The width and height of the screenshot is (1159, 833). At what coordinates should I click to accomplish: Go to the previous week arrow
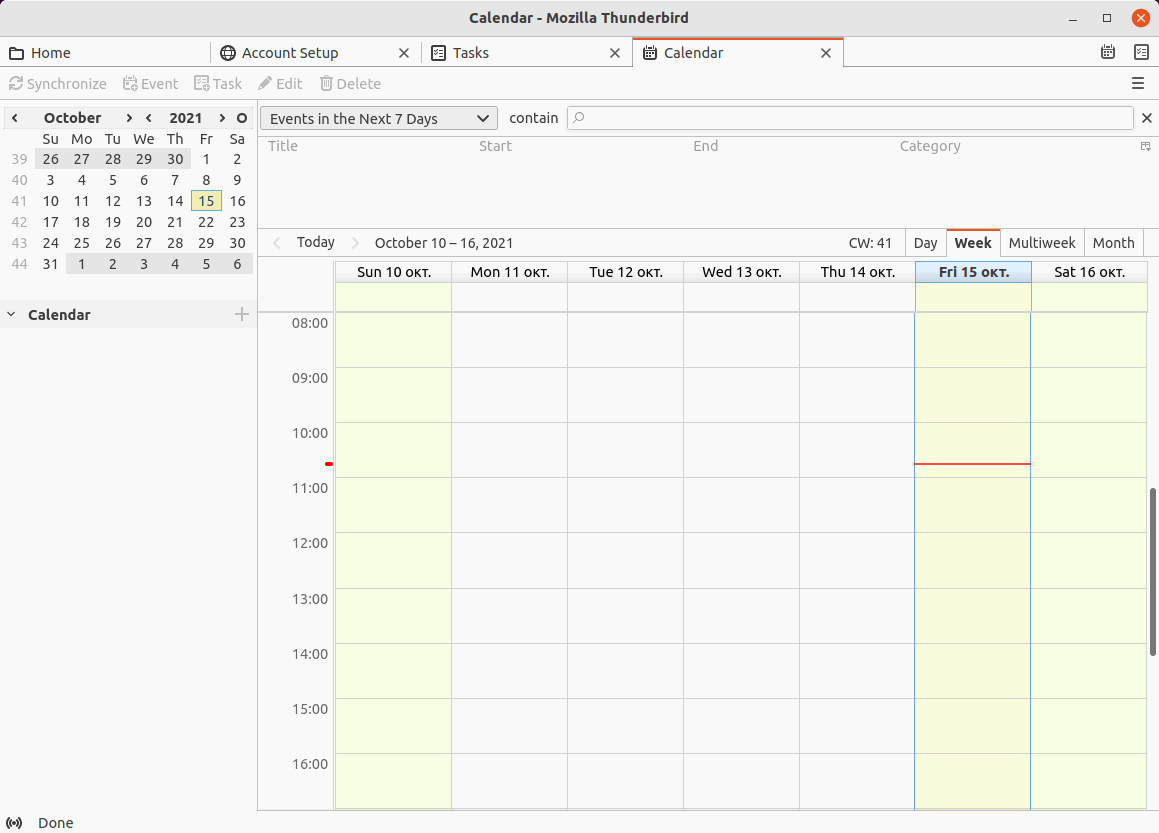[x=276, y=242]
